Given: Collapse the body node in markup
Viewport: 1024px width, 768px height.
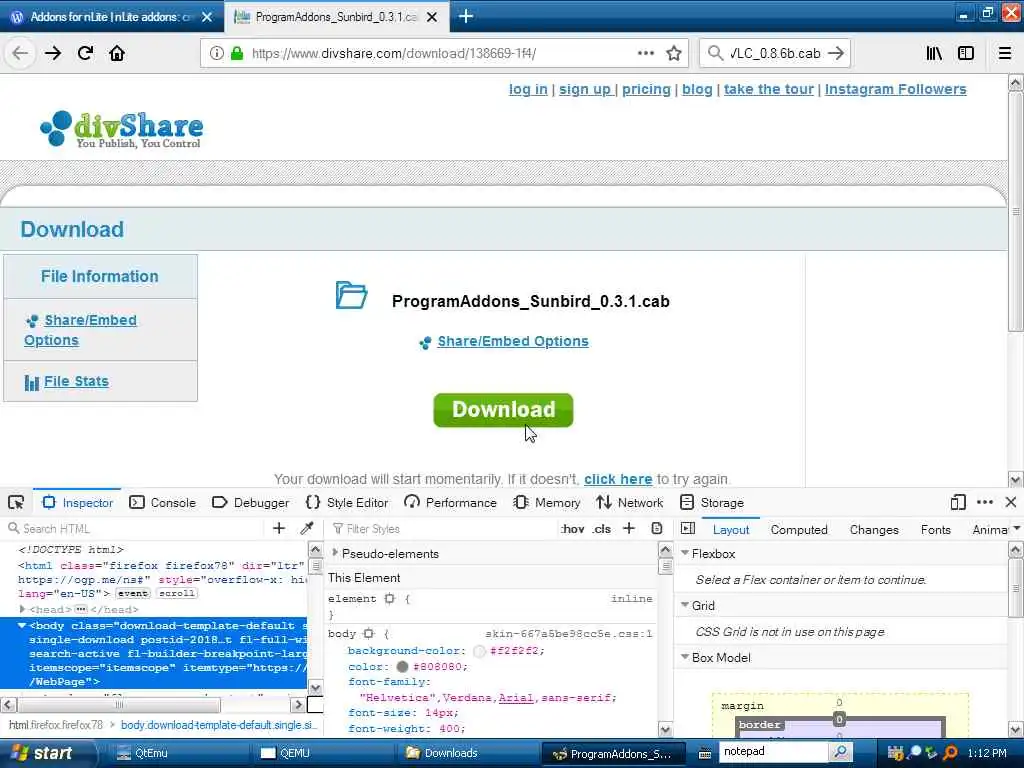Looking at the screenshot, I should point(22,626).
